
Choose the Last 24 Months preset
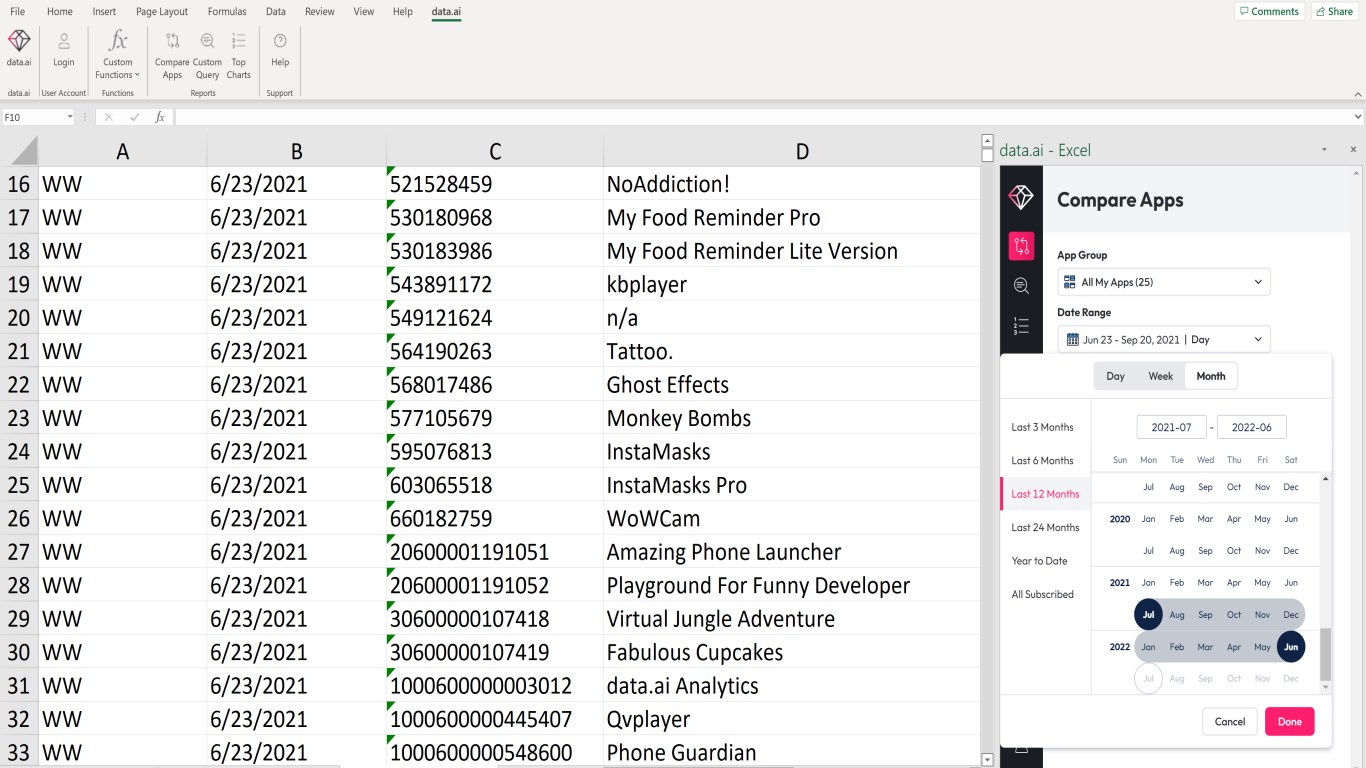1045,527
